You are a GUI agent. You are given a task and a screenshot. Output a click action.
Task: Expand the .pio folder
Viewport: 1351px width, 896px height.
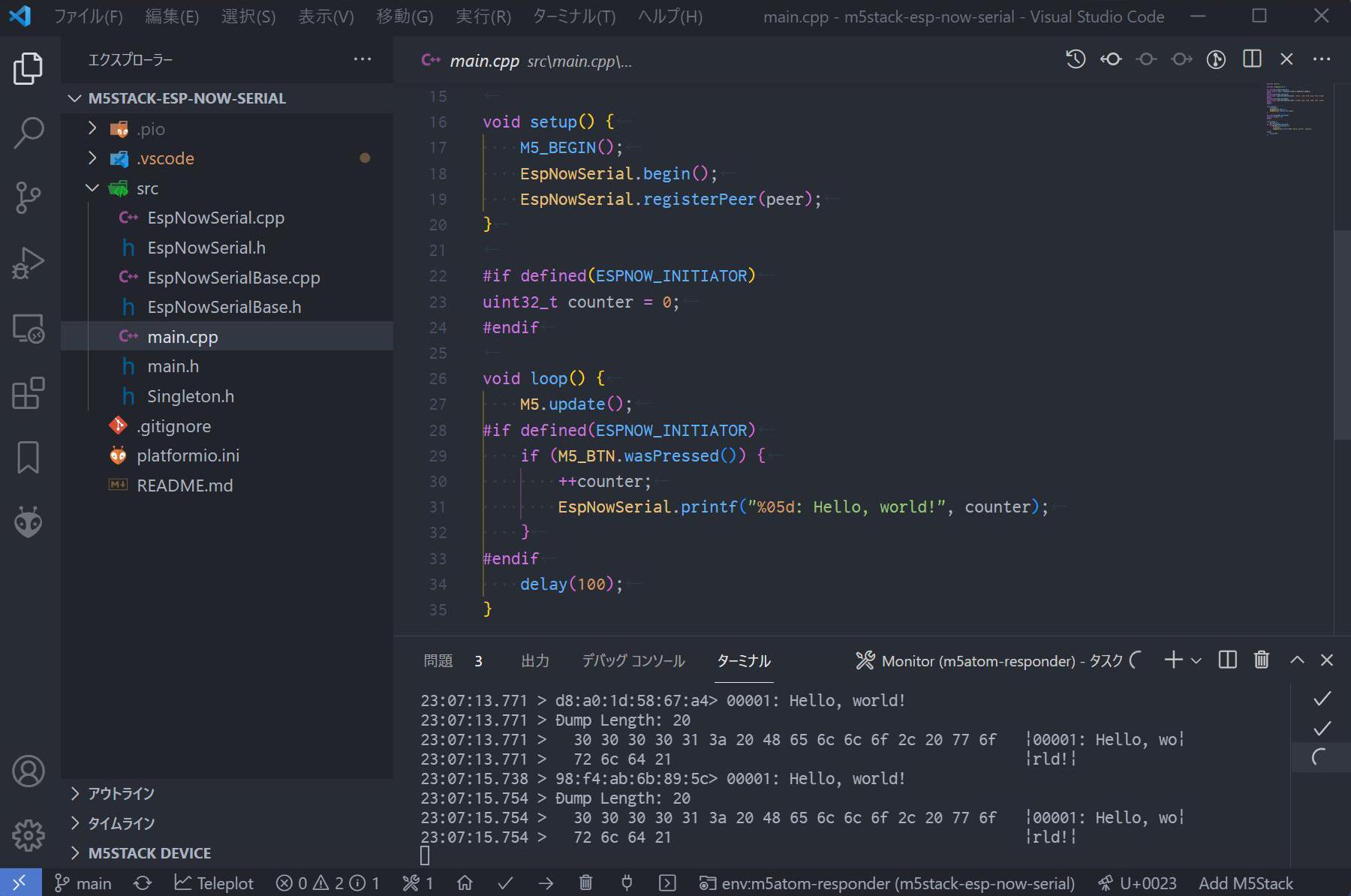pyautogui.click(x=92, y=128)
